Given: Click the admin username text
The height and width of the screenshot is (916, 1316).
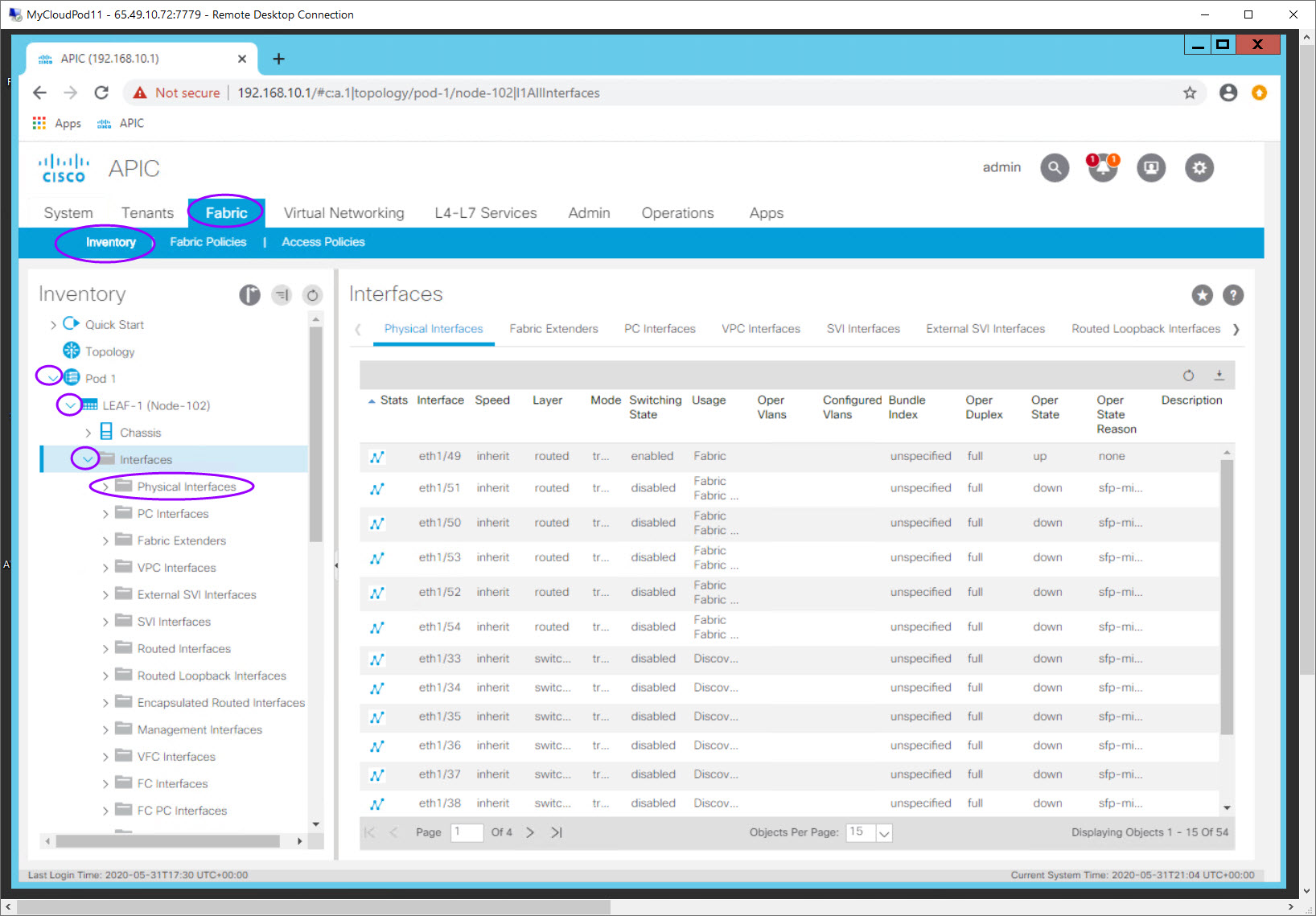Looking at the screenshot, I should coord(1001,167).
